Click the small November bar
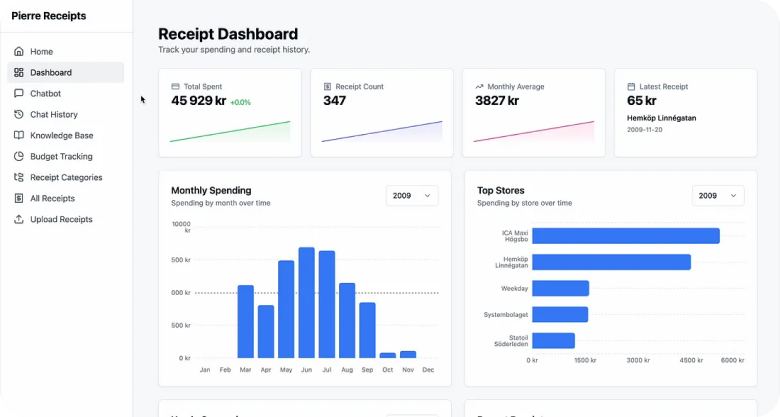The width and height of the screenshot is (780, 417). pyautogui.click(x=408, y=355)
